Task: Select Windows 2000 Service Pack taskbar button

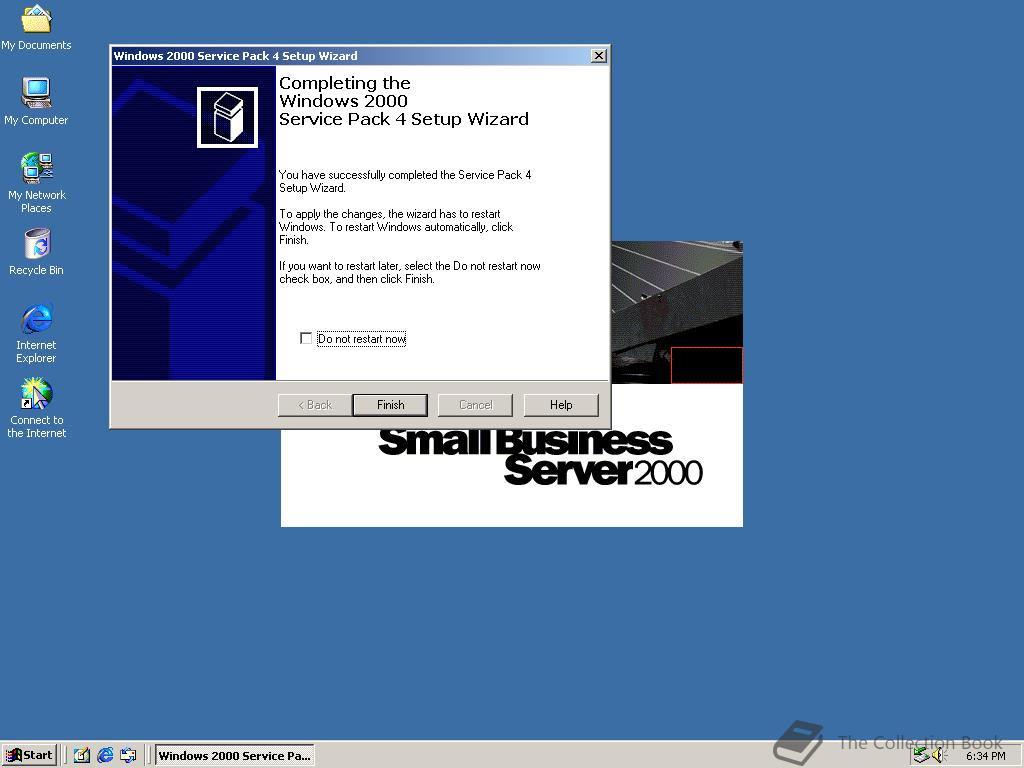Action: [234, 756]
